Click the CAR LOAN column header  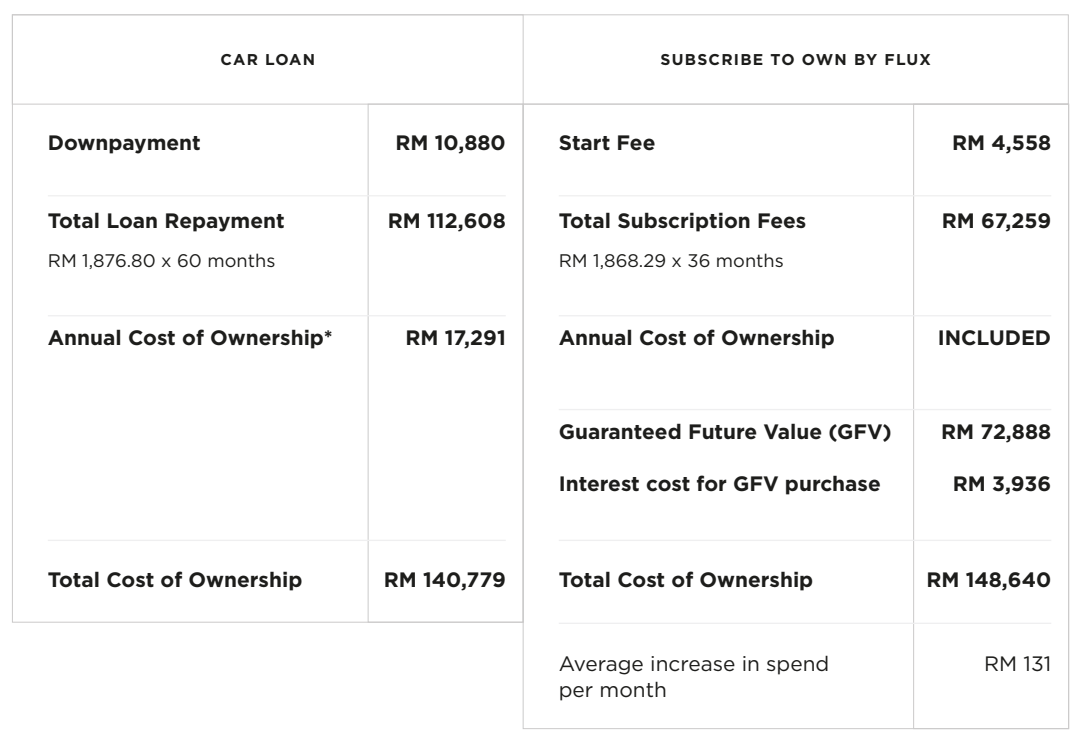(x=267, y=60)
